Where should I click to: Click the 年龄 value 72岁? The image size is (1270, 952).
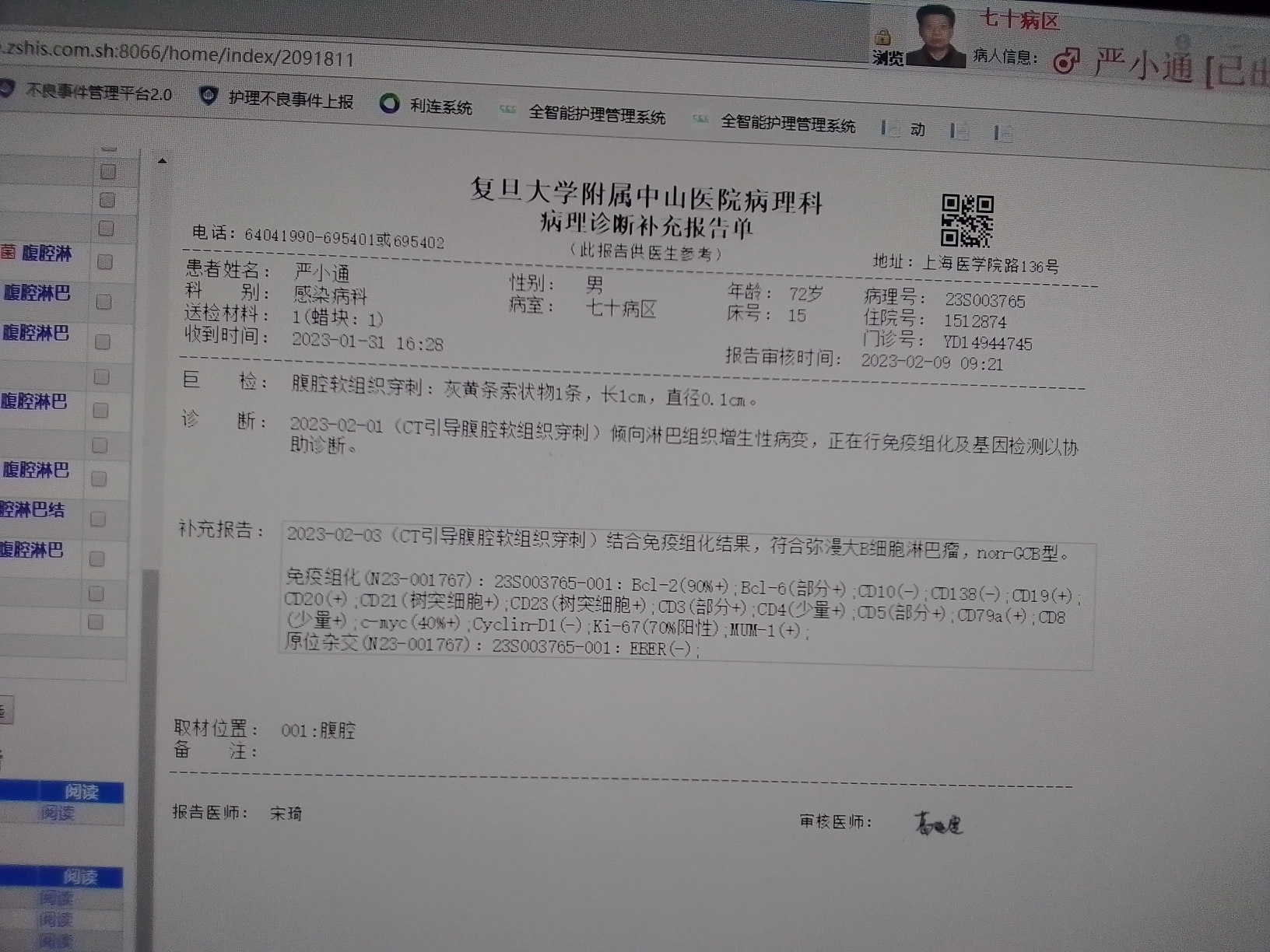click(x=805, y=294)
